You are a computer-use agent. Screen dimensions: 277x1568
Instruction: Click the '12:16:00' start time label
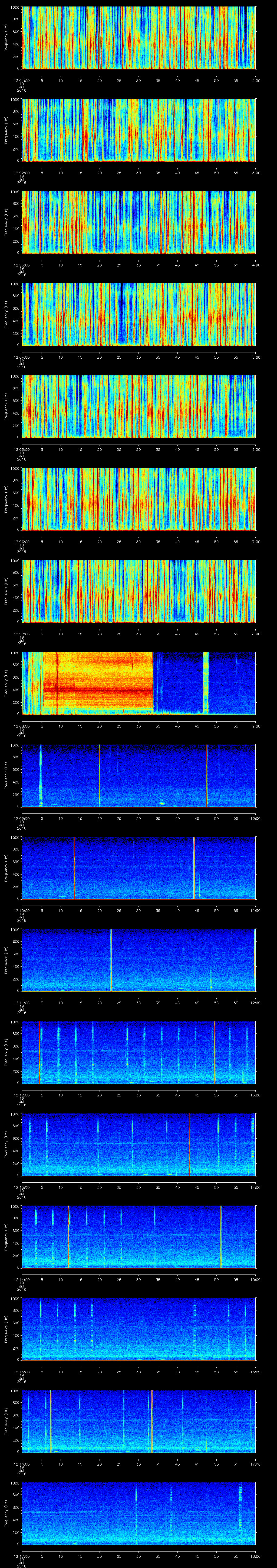click(x=22, y=1464)
